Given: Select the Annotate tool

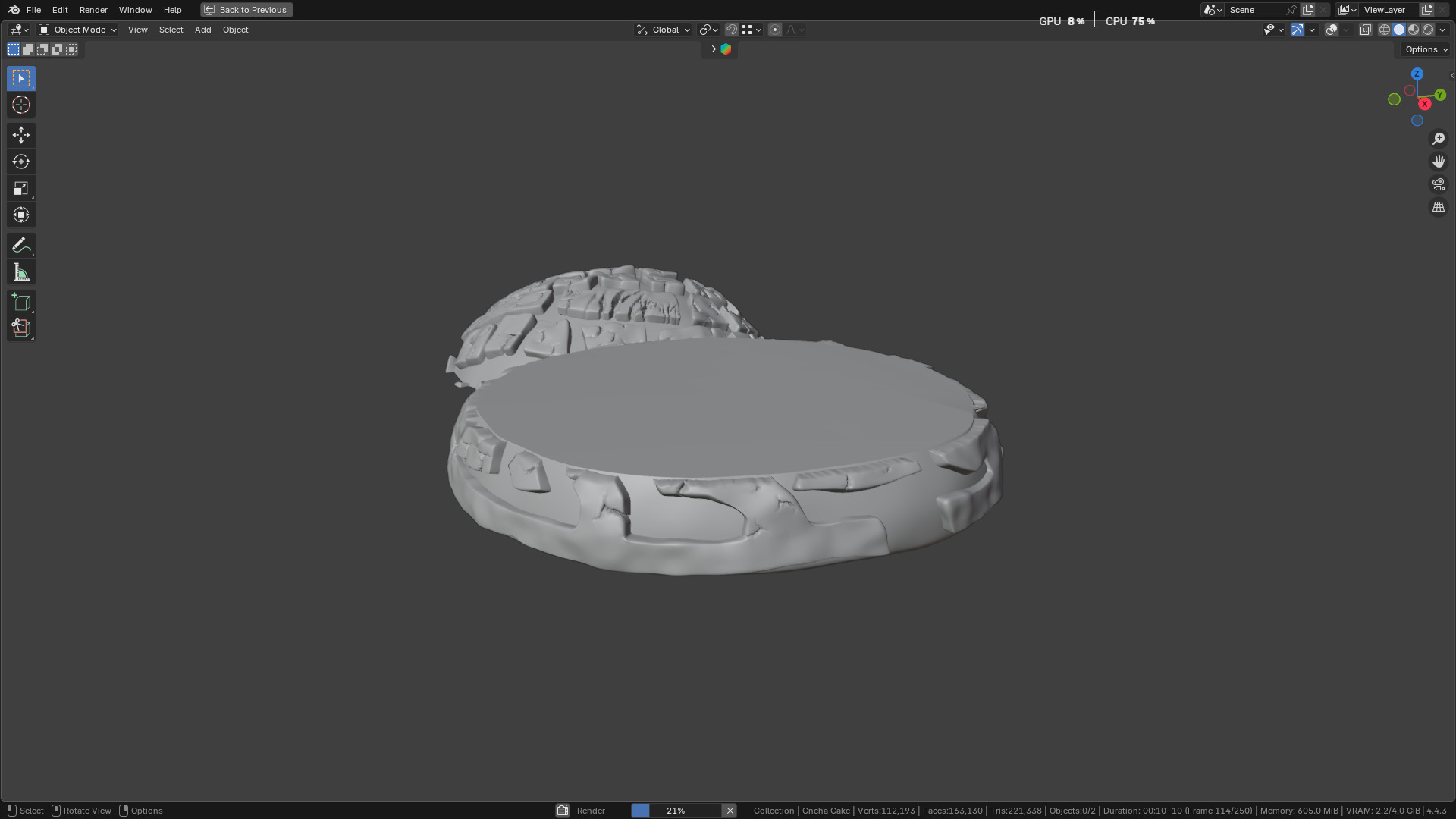Looking at the screenshot, I should click(21, 245).
